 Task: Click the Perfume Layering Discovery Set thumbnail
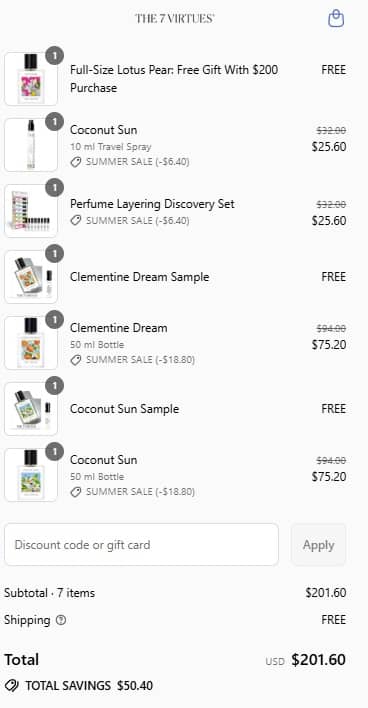pos(31,211)
